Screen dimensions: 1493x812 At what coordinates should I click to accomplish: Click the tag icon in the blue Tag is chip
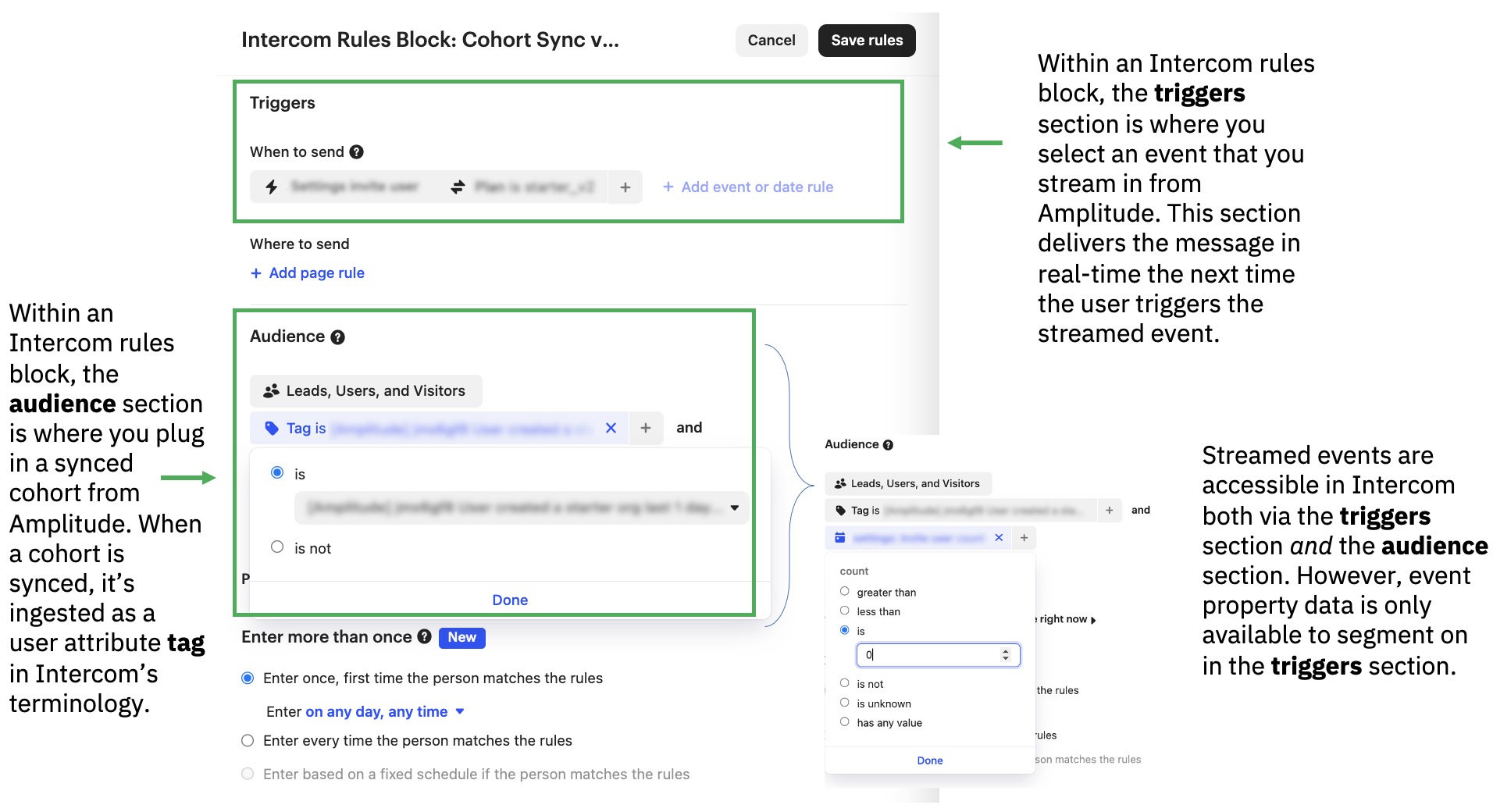272,428
